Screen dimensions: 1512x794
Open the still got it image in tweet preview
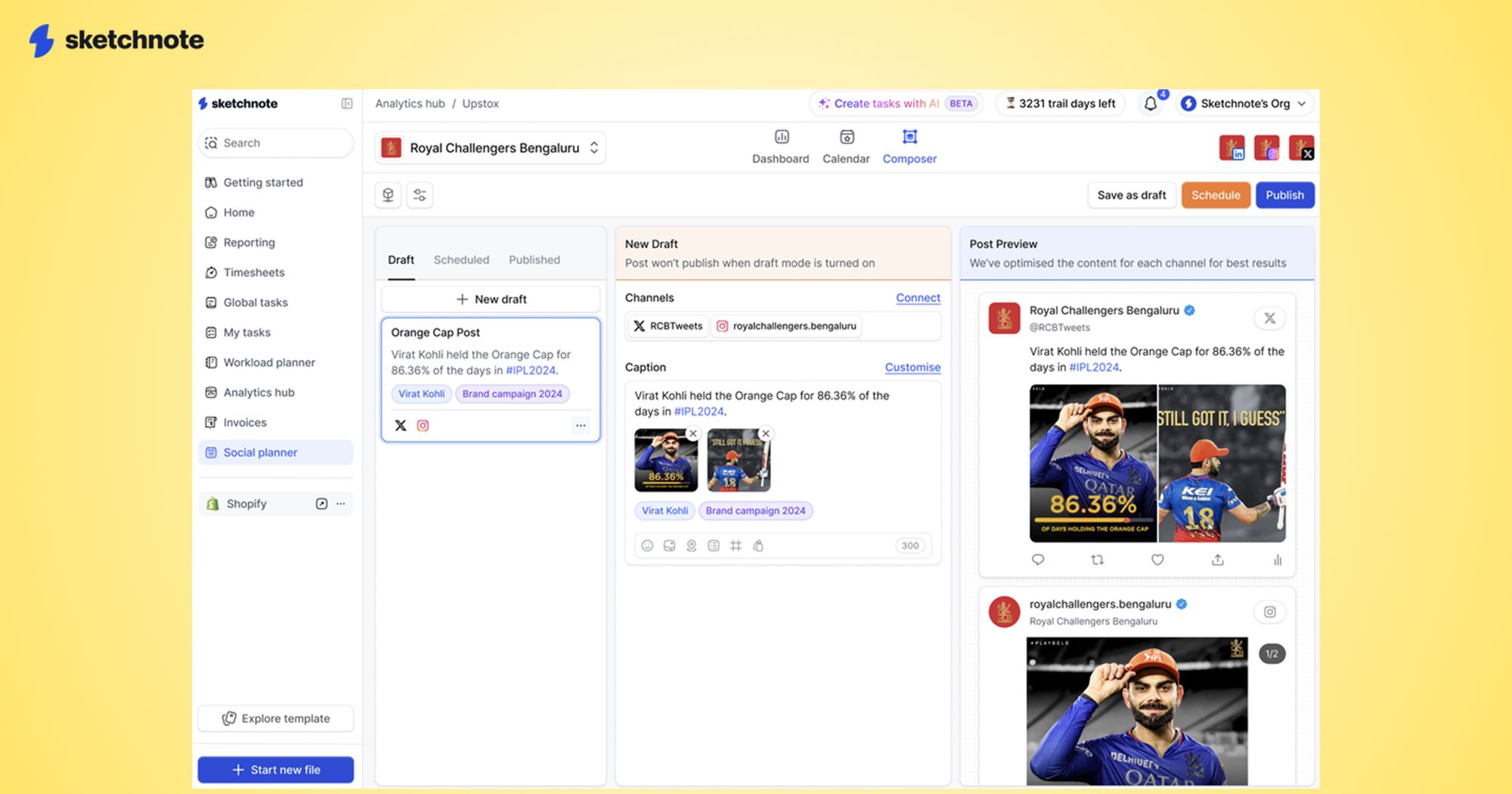[x=1222, y=464]
